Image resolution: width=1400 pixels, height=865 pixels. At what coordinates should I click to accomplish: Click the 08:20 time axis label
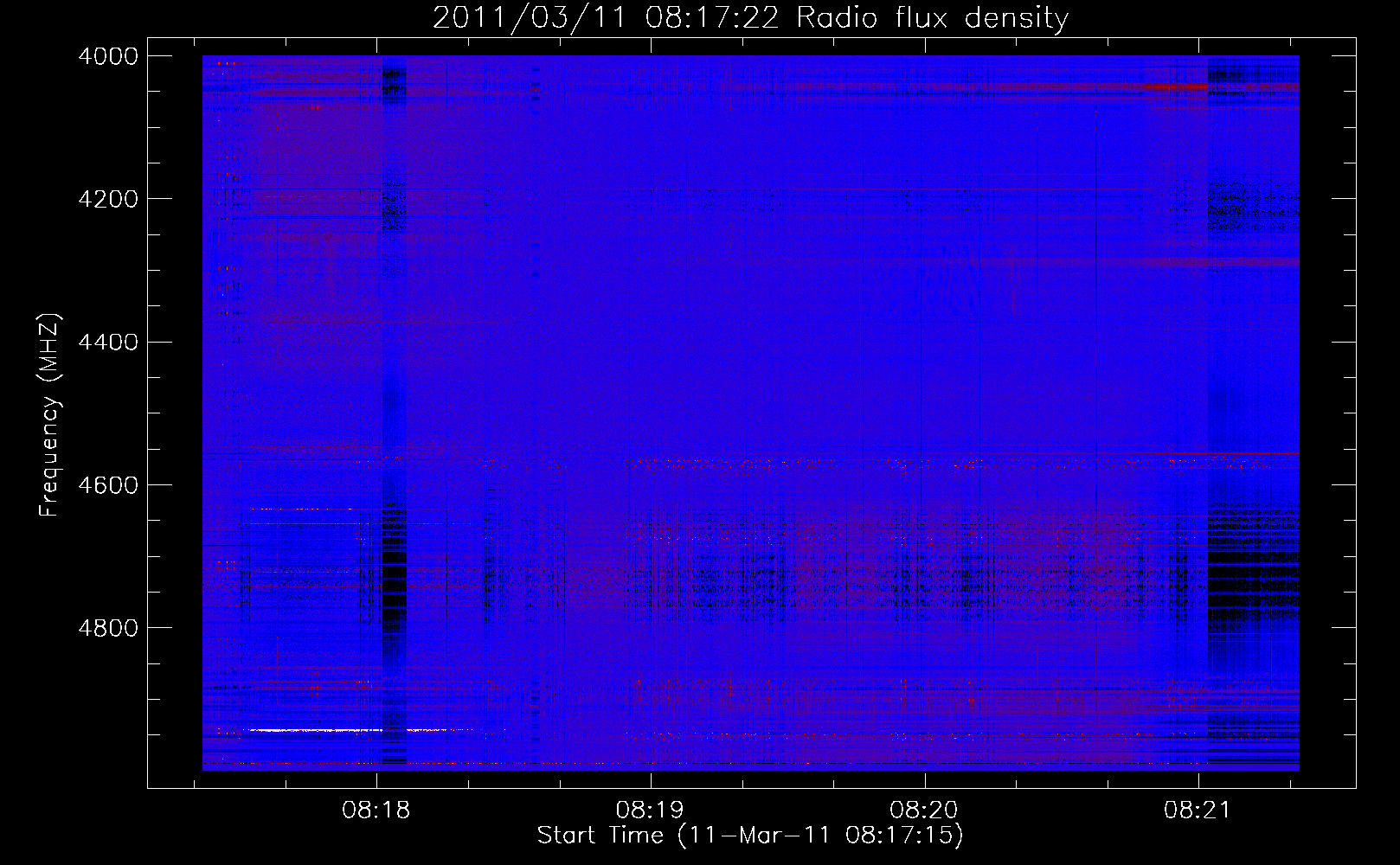[924, 811]
